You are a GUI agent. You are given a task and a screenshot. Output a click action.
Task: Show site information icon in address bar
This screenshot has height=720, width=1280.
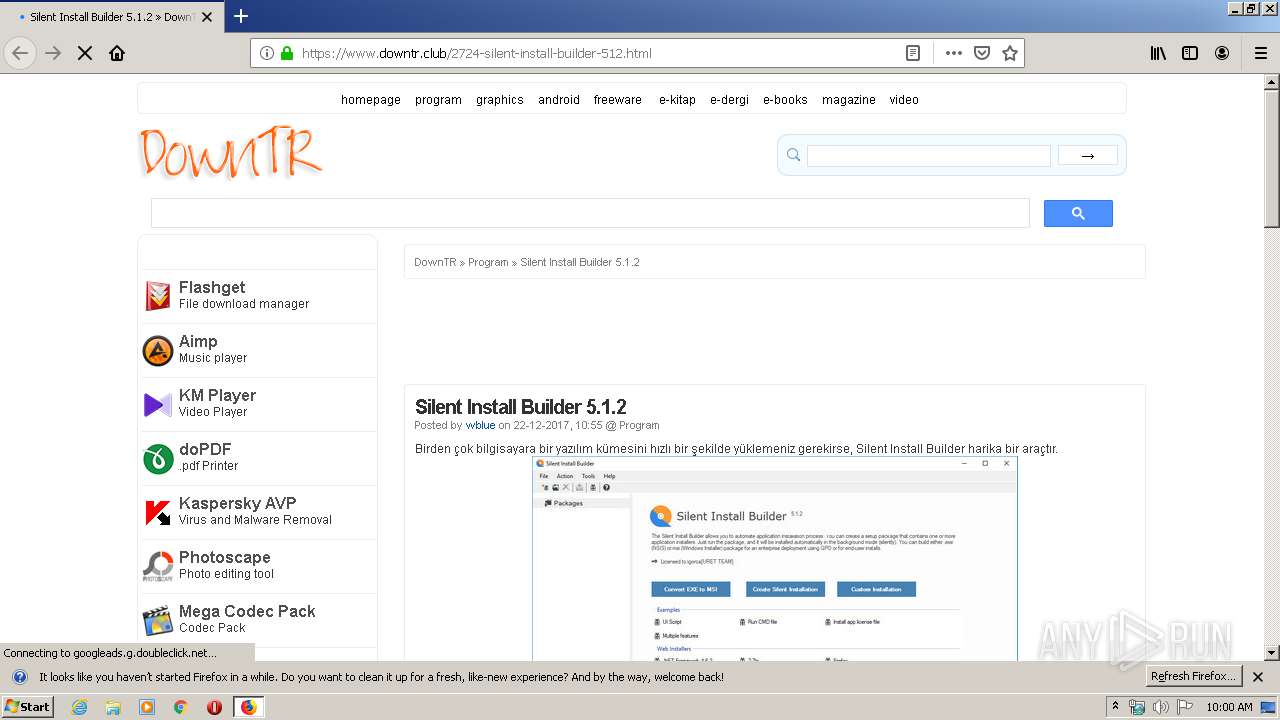(267, 53)
